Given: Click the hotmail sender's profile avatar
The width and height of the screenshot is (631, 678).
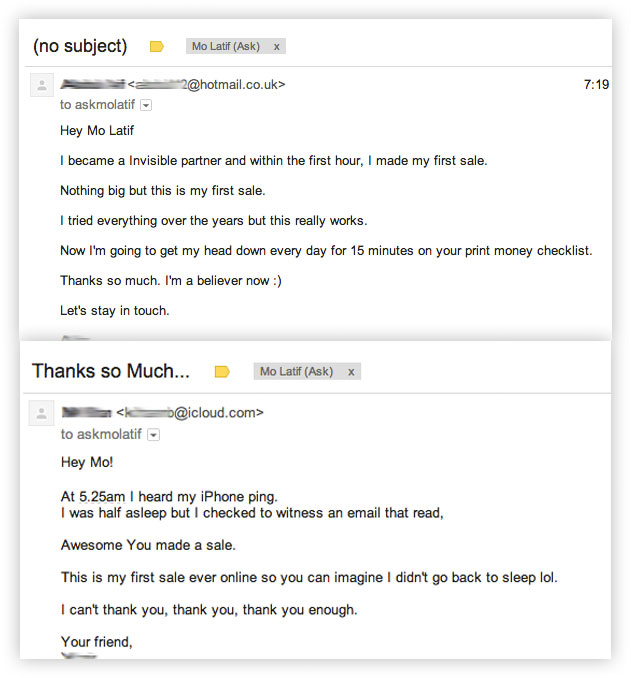Looking at the screenshot, I should click(x=42, y=86).
